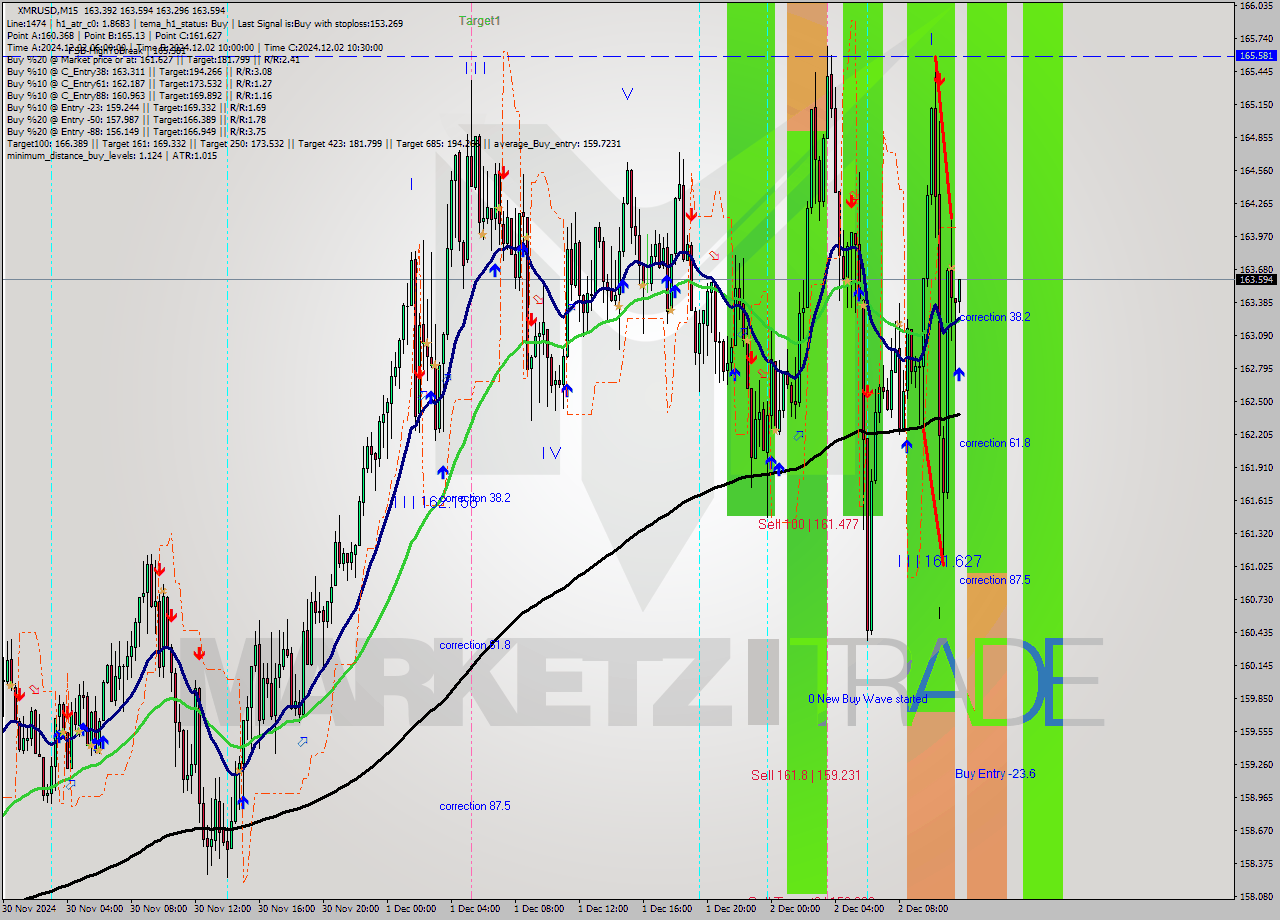
Task: Click the 159.260 price axis label
Action: pos(1256,765)
